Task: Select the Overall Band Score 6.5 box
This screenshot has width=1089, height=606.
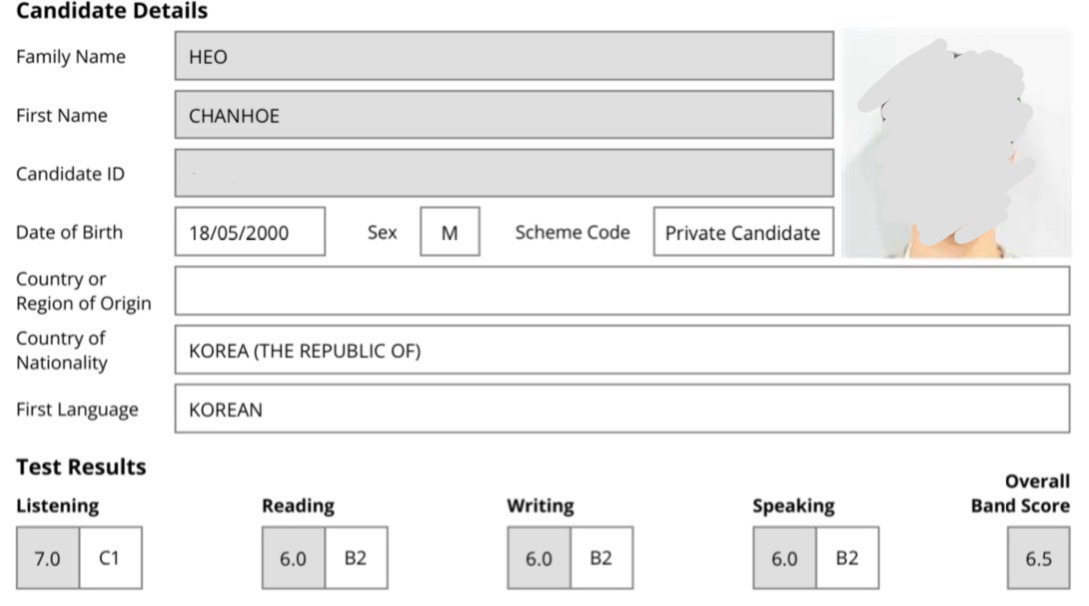Action: (x=1039, y=558)
